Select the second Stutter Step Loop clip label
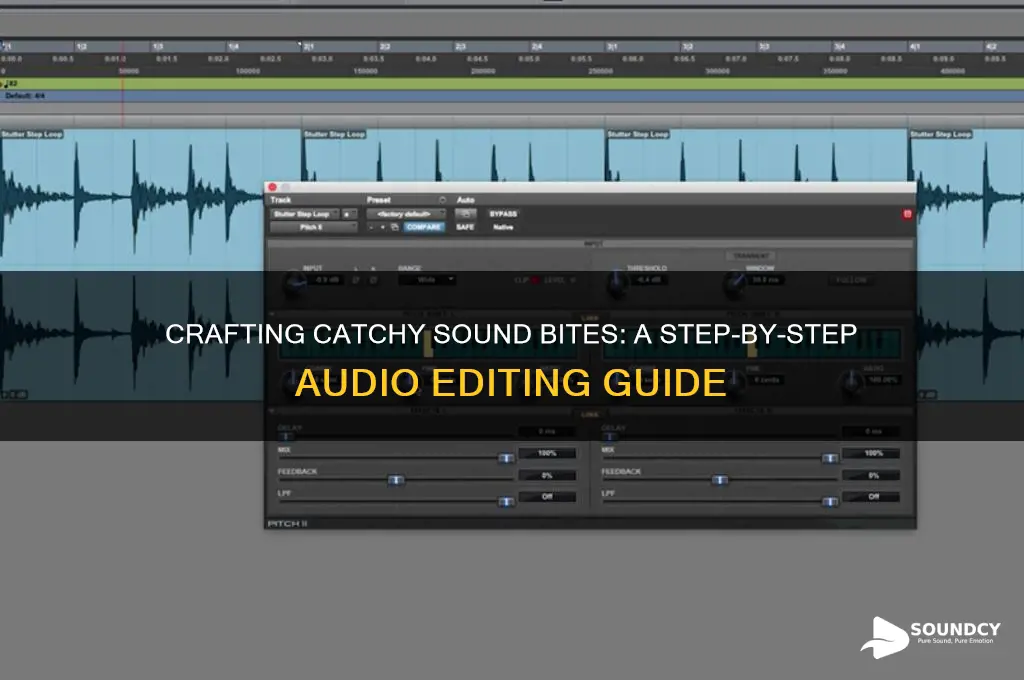The width and height of the screenshot is (1024, 680). (334, 135)
